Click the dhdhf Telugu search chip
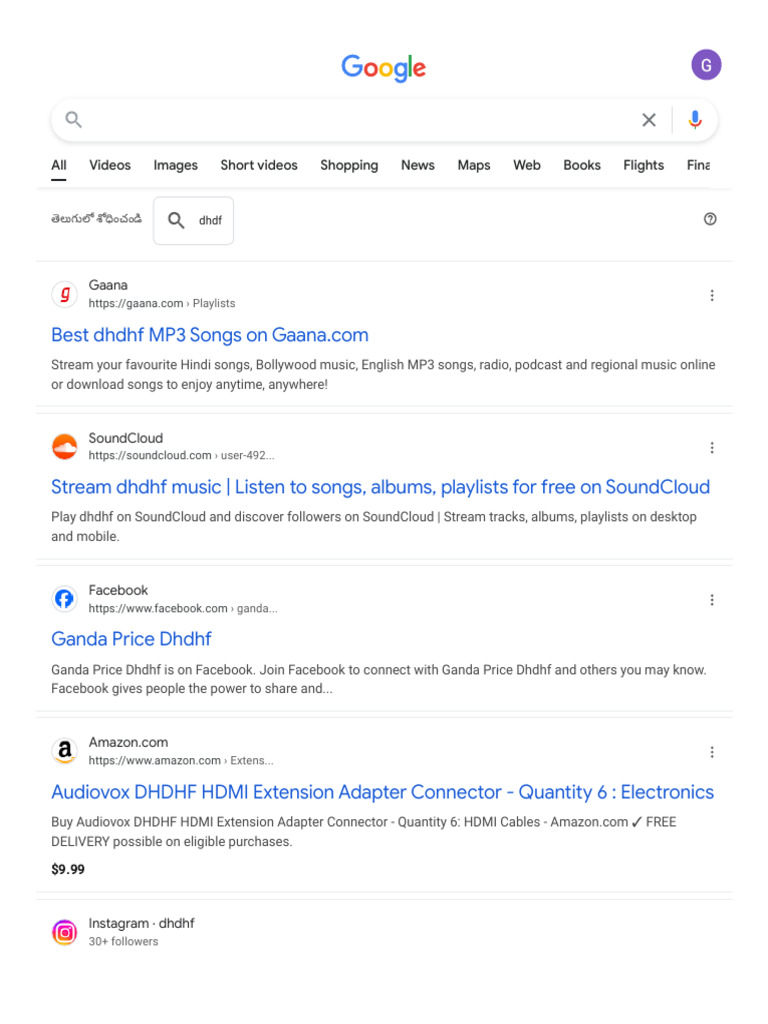The height and width of the screenshot is (1024, 768). pos(194,220)
